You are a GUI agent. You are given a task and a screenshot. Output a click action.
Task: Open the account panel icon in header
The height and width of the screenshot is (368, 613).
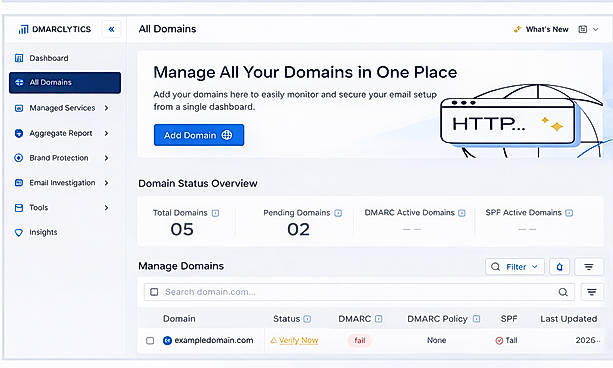(583, 29)
